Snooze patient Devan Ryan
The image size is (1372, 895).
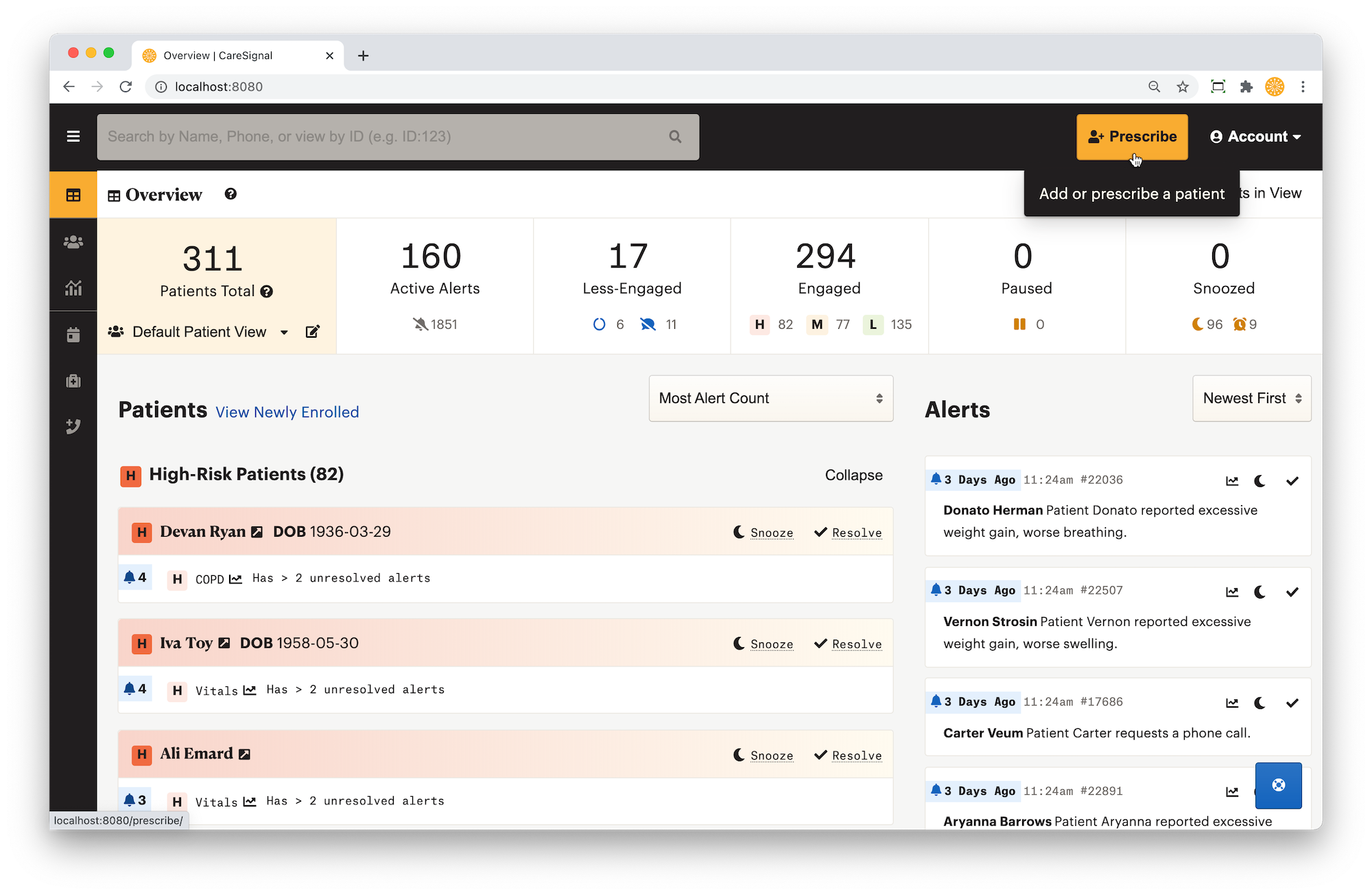(764, 533)
